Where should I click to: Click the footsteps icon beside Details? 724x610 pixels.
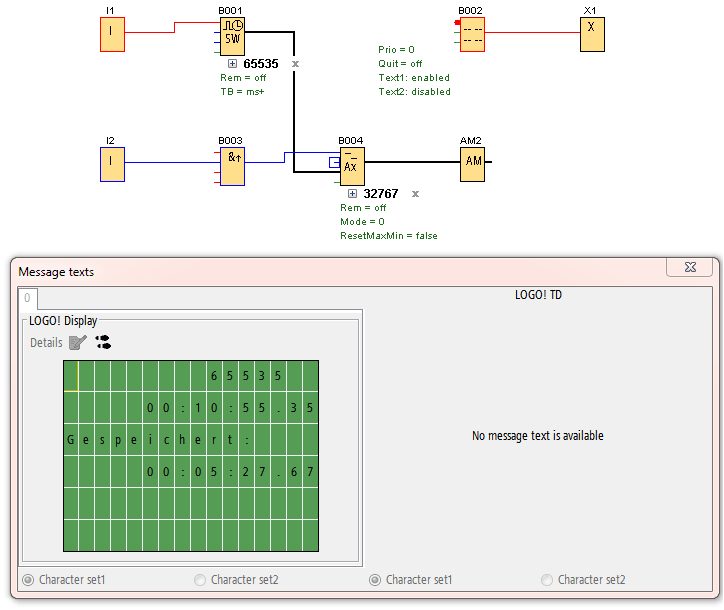click(x=103, y=342)
